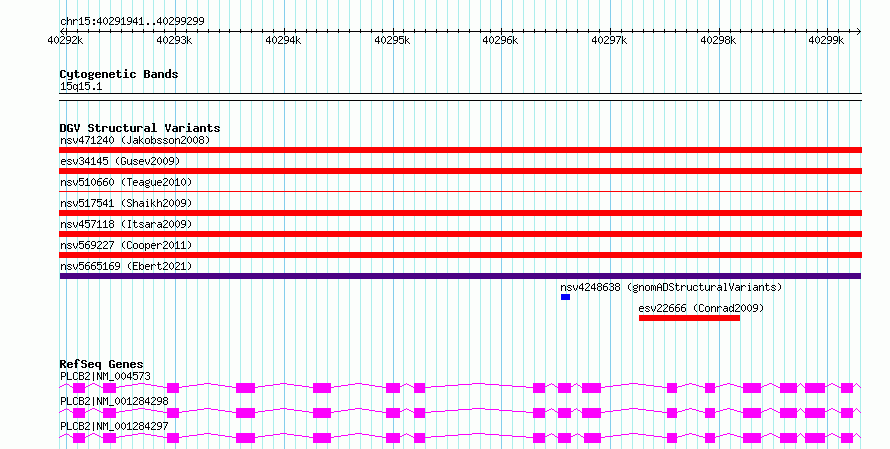Click the thin red line under nsv510660
This screenshot has width=890, height=449.
point(460,192)
